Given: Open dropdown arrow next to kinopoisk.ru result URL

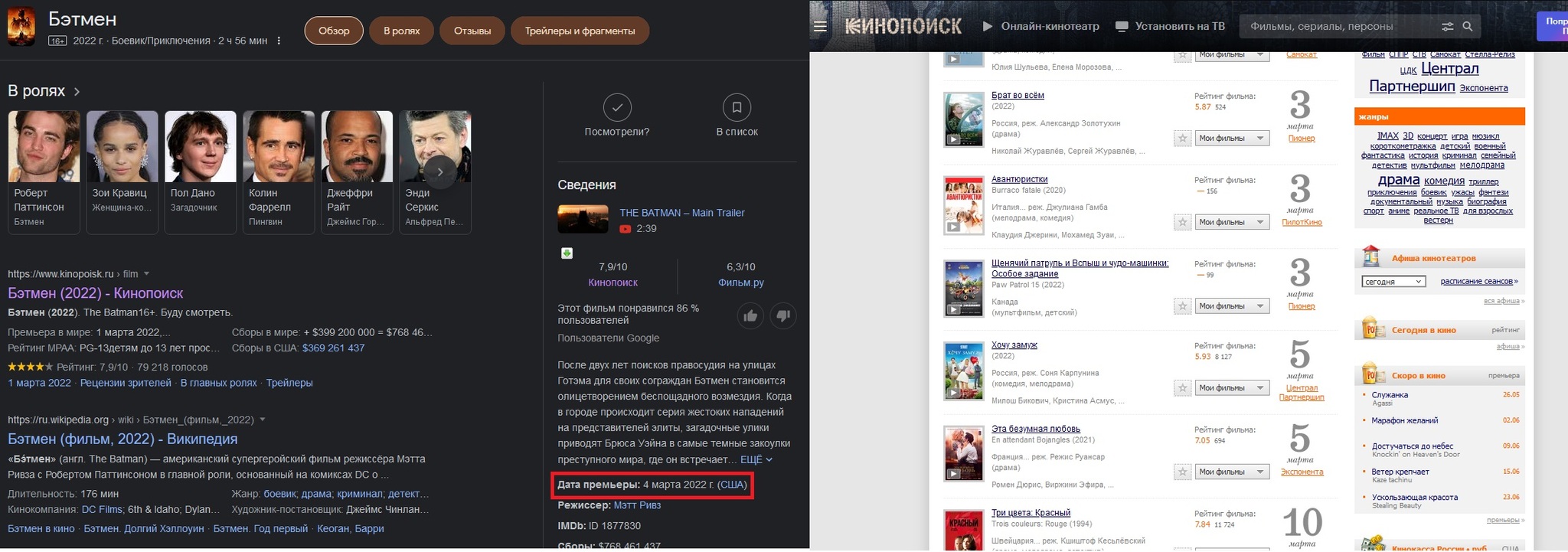Looking at the screenshot, I should click(146, 274).
